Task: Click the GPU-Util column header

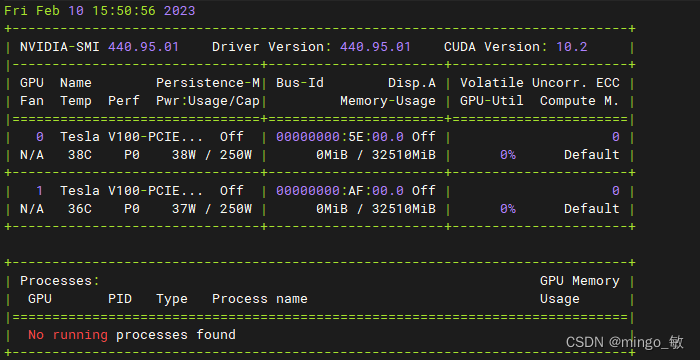Action: [492, 101]
